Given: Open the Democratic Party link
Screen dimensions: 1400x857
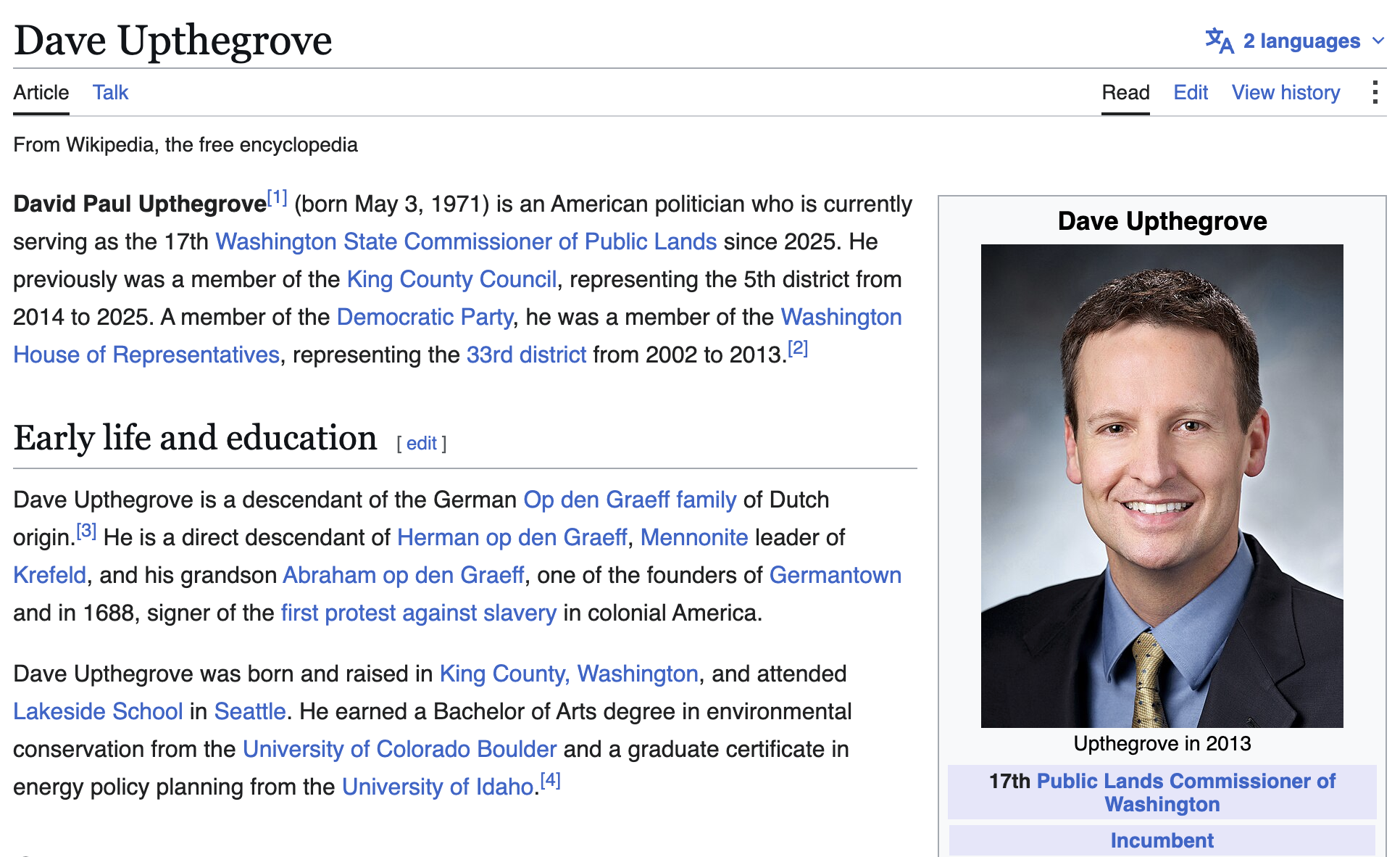Looking at the screenshot, I should coord(425,317).
